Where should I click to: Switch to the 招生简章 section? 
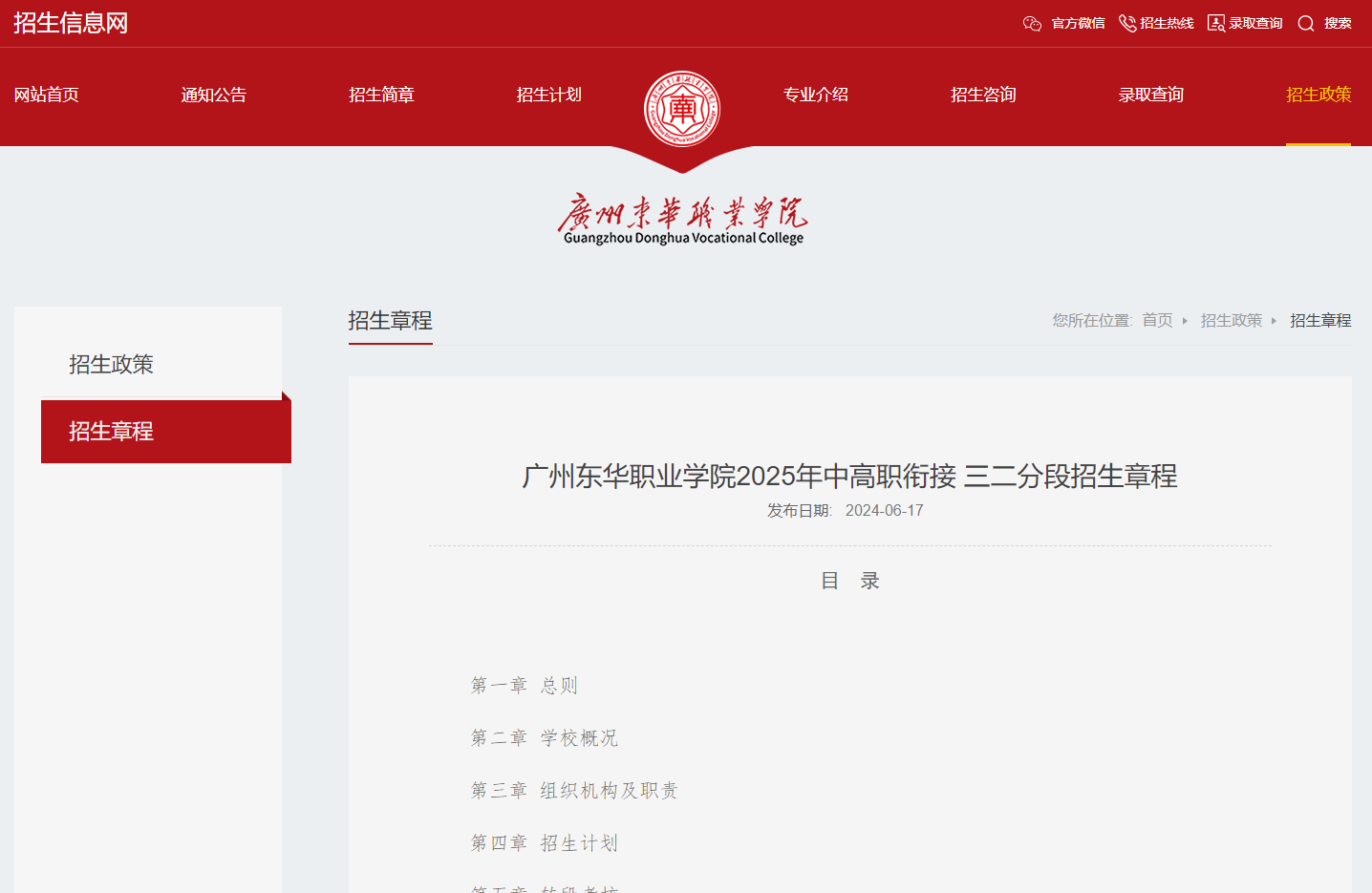(381, 95)
